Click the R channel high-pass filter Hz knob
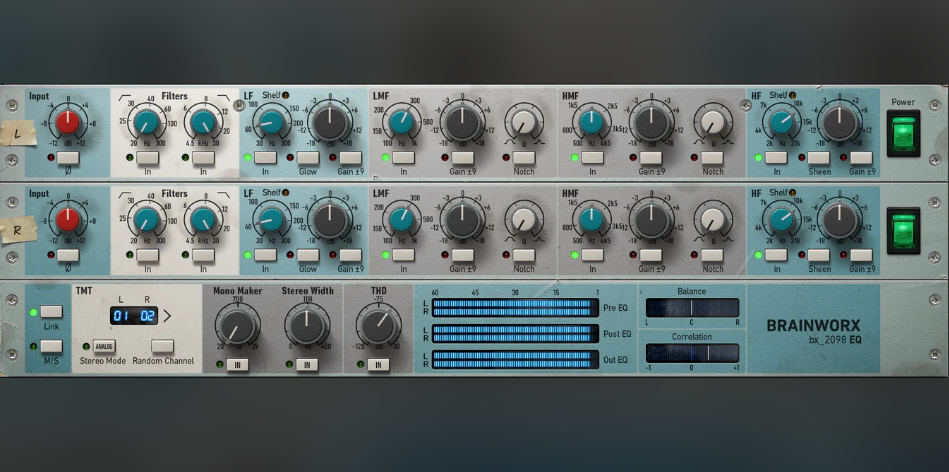The image size is (949, 472). [x=146, y=220]
